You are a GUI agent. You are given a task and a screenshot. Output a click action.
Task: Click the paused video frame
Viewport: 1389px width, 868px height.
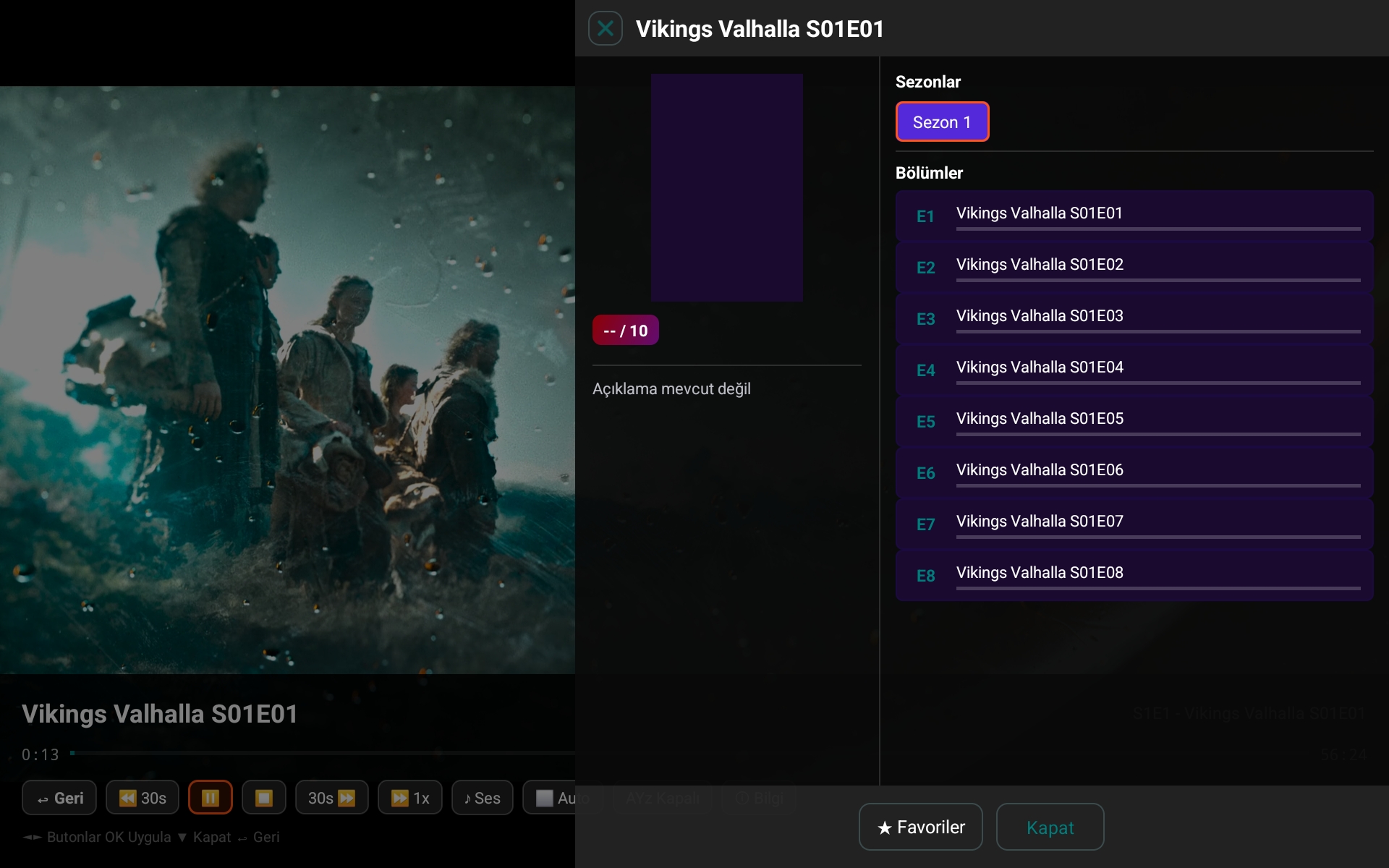coord(288,380)
